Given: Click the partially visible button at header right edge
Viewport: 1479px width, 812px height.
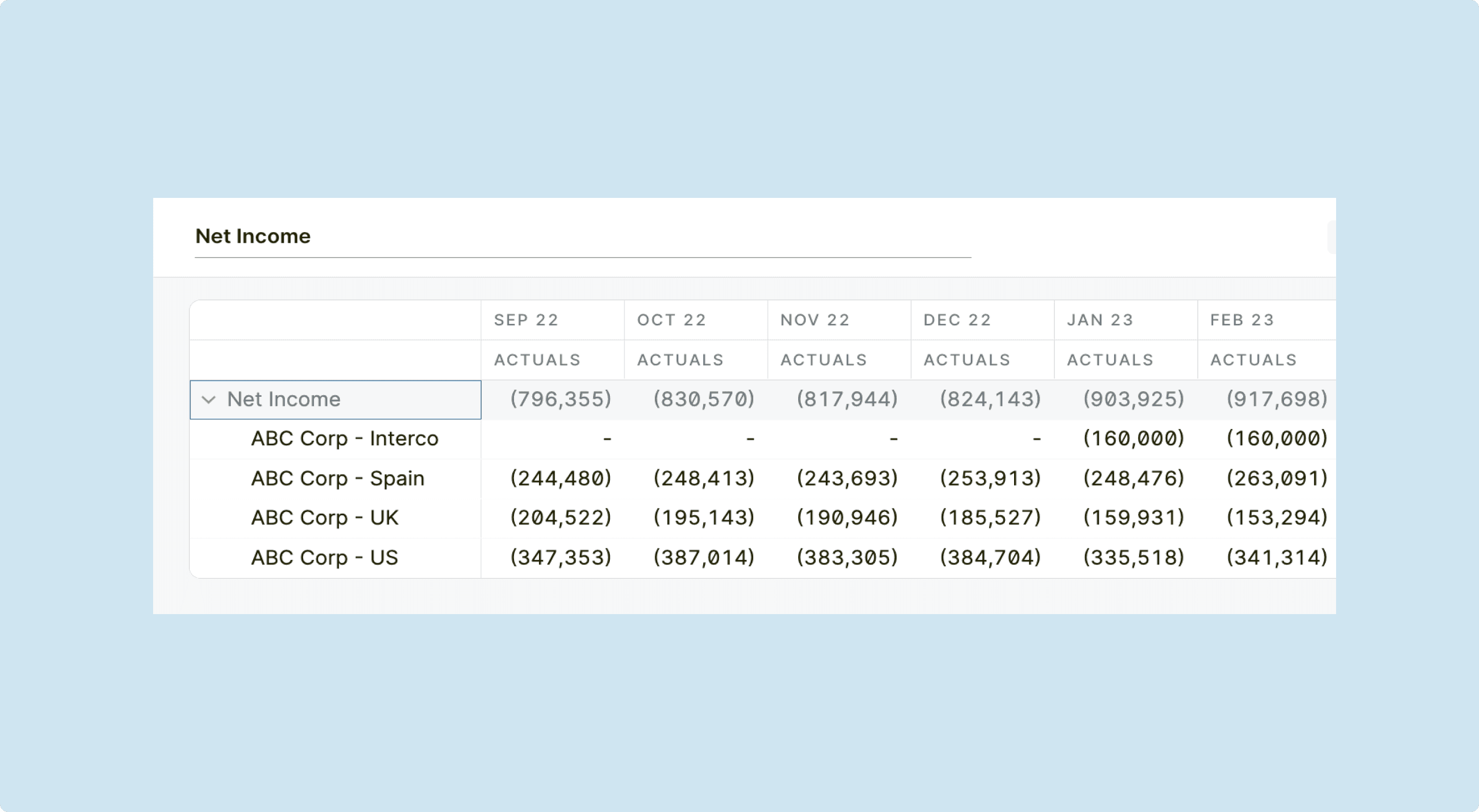Looking at the screenshot, I should click(1332, 237).
